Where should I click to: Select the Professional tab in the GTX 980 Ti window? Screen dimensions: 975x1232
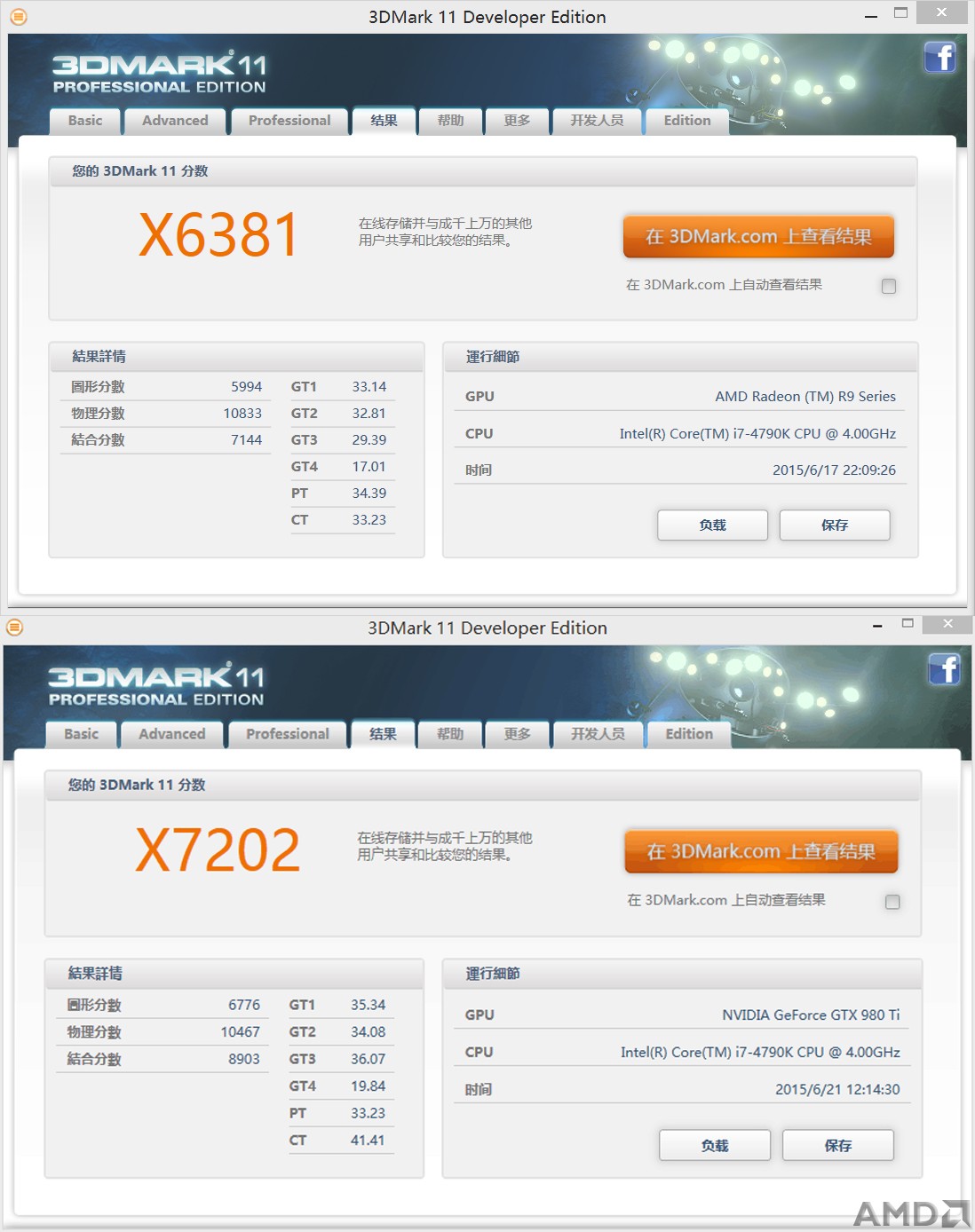coord(288,734)
